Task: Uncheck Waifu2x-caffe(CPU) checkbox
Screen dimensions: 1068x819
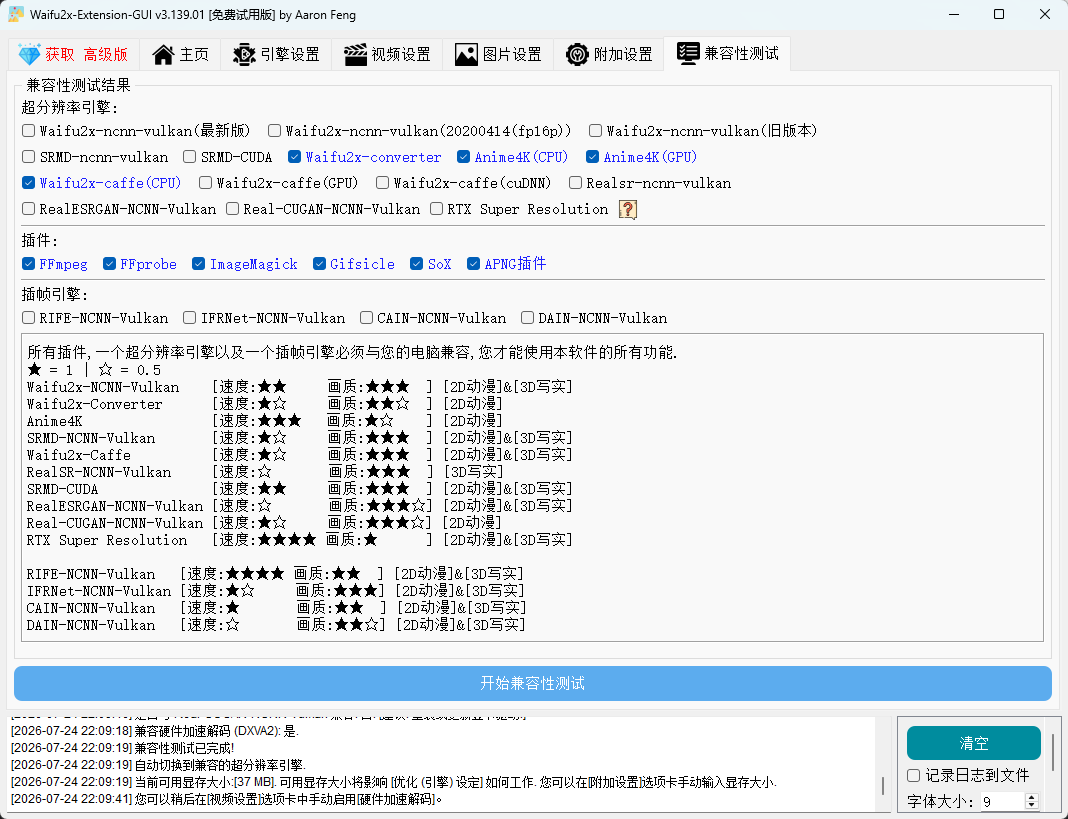Action: (x=29, y=183)
